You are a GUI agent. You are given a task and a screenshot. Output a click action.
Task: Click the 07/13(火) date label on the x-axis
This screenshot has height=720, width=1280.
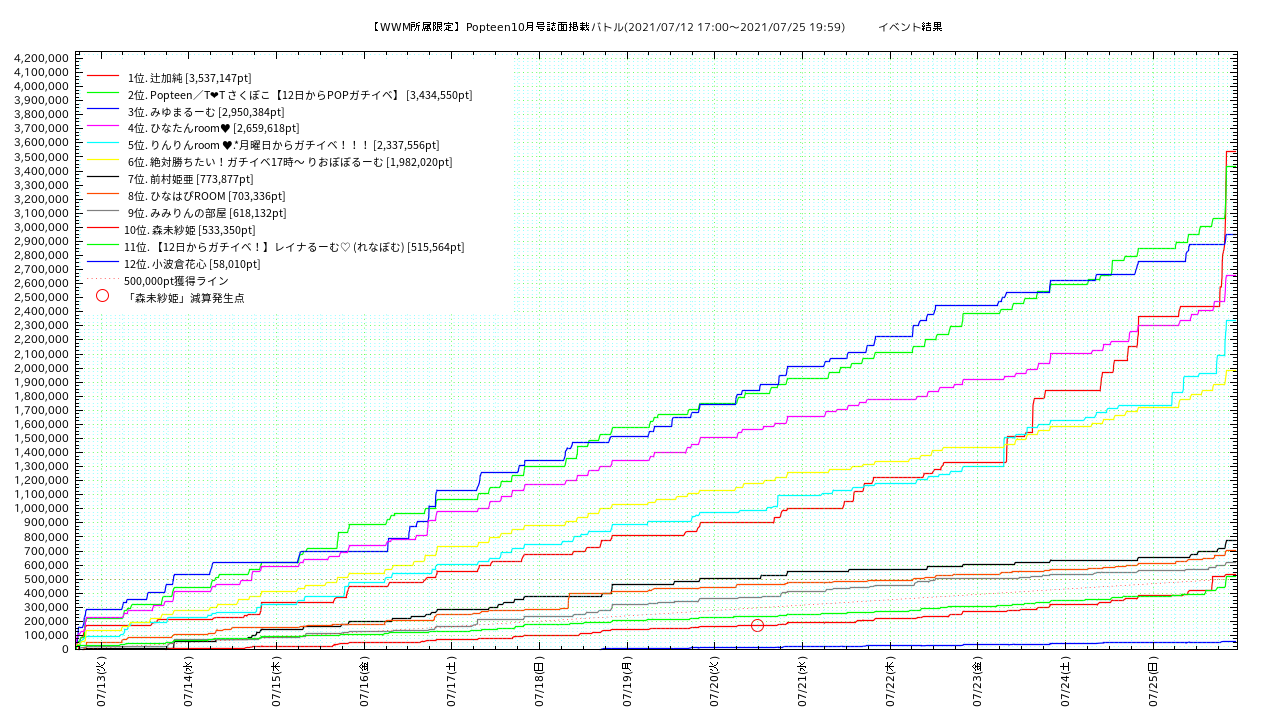pyautogui.click(x=101, y=682)
